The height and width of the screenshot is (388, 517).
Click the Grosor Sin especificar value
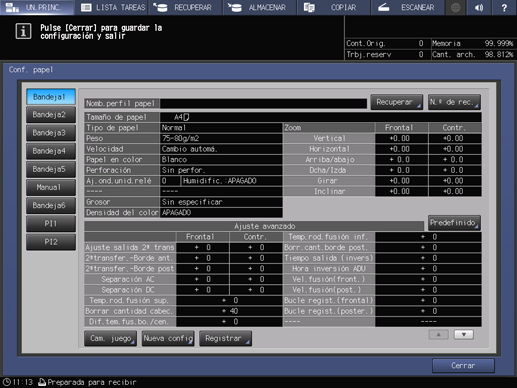(x=221, y=202)
